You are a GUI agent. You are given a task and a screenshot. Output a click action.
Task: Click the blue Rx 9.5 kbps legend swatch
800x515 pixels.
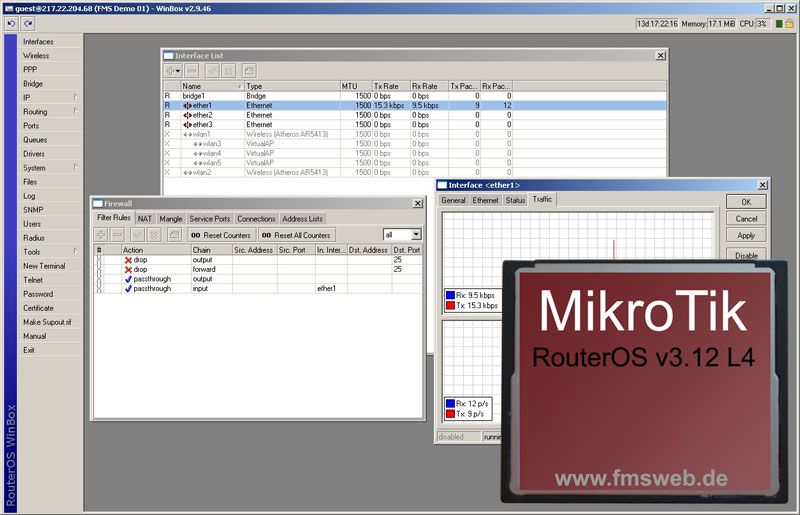[x=450, y=295]
